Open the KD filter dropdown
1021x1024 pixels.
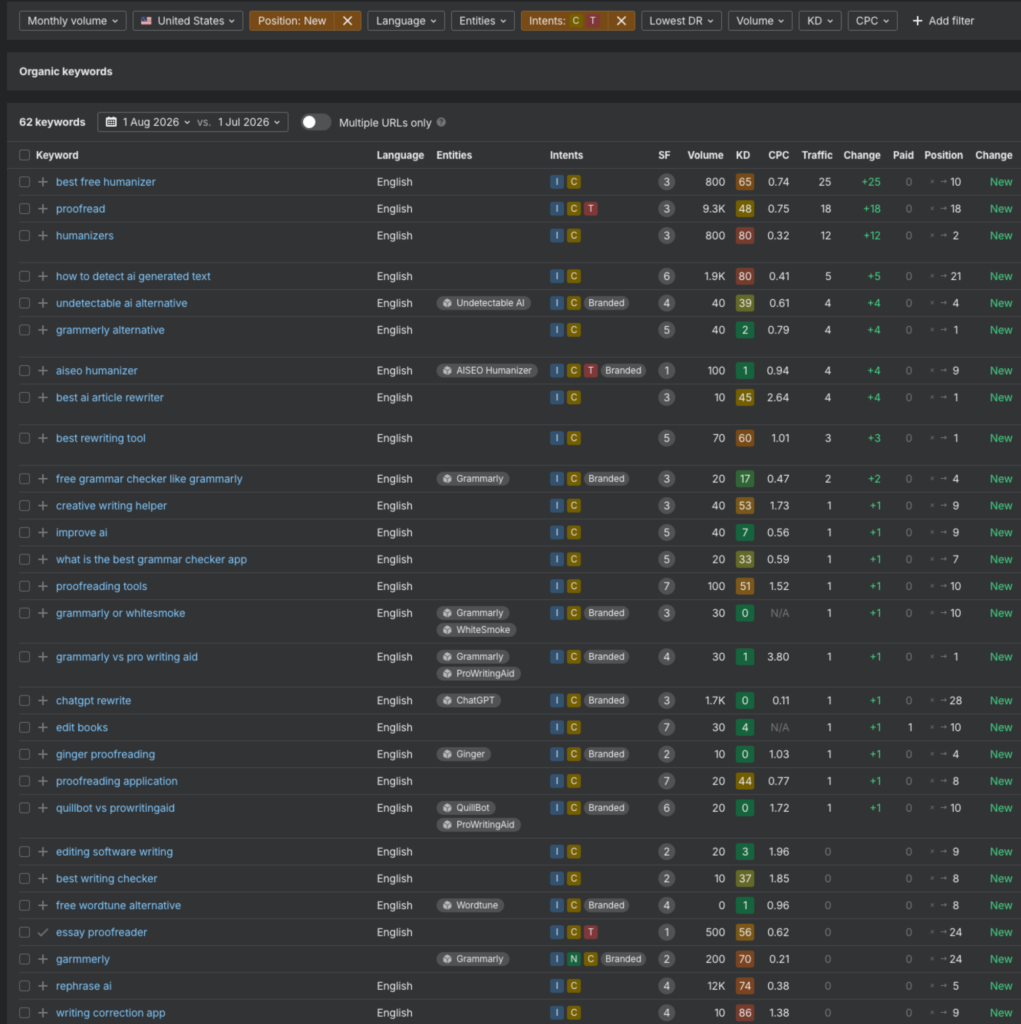coord(820,21)
